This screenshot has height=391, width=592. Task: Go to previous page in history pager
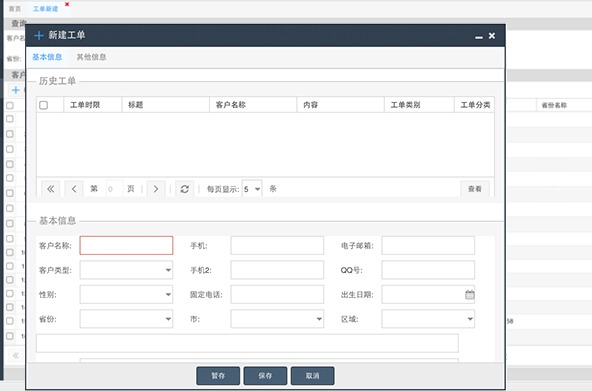(74, 189)
